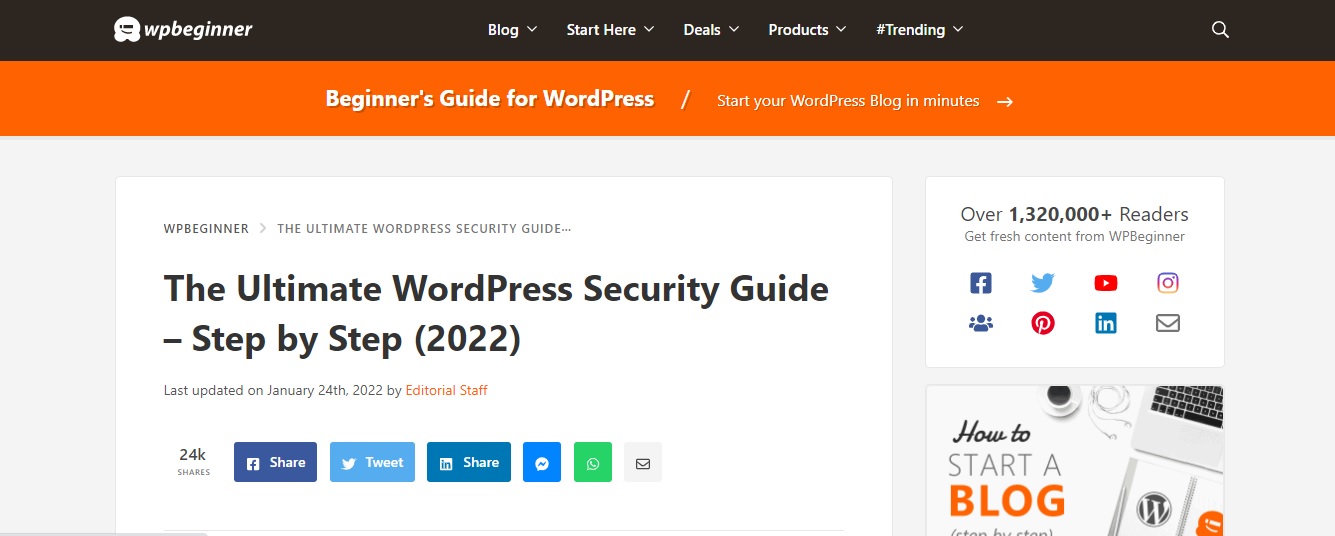Screen dimensions: 1335x536
Task: Open the Facebook icon in sidebar
Action: coord(981,283)
